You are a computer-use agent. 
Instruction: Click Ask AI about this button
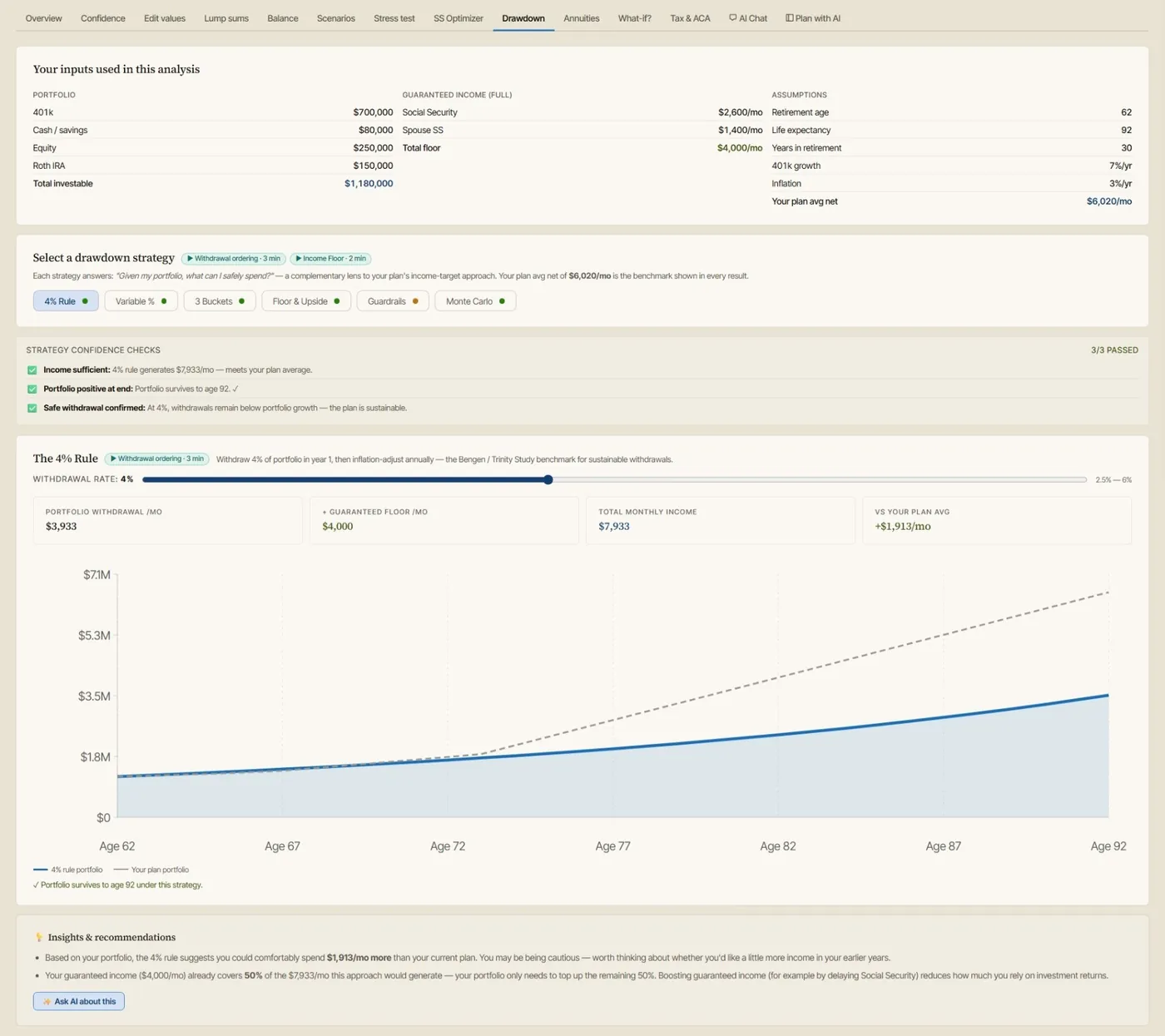[x=79, y=1001]
